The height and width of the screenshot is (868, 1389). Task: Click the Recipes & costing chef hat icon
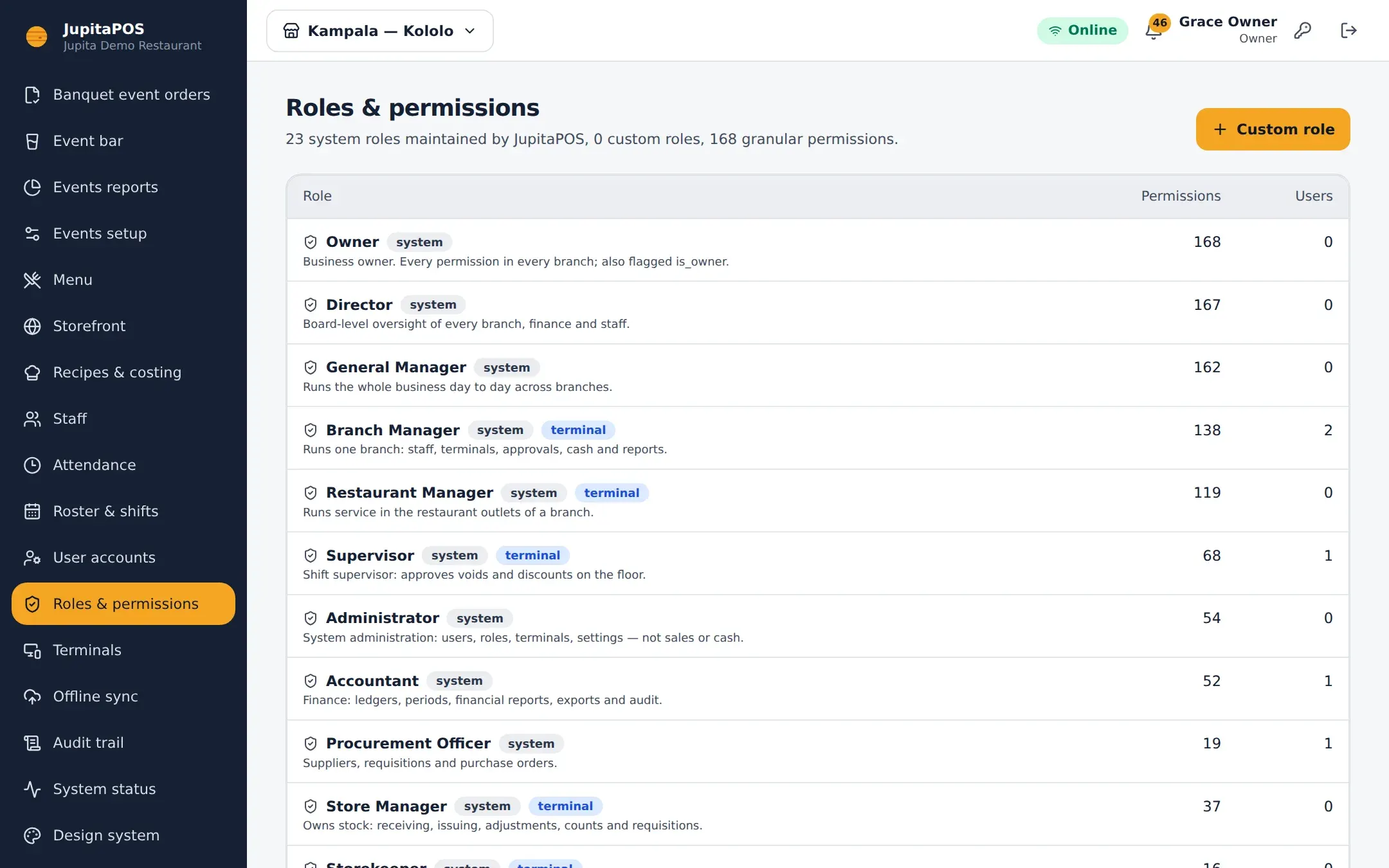32,372
